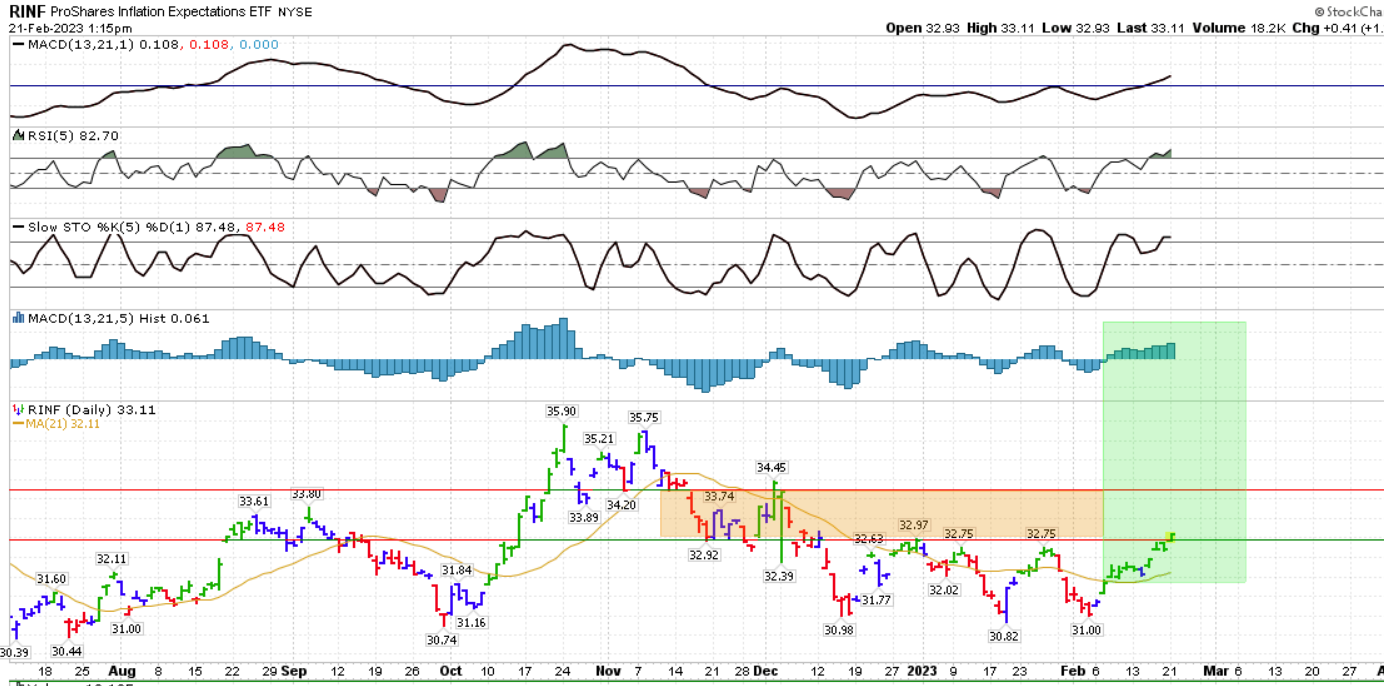Click the Feb label on the date axis

point(1071,671)
